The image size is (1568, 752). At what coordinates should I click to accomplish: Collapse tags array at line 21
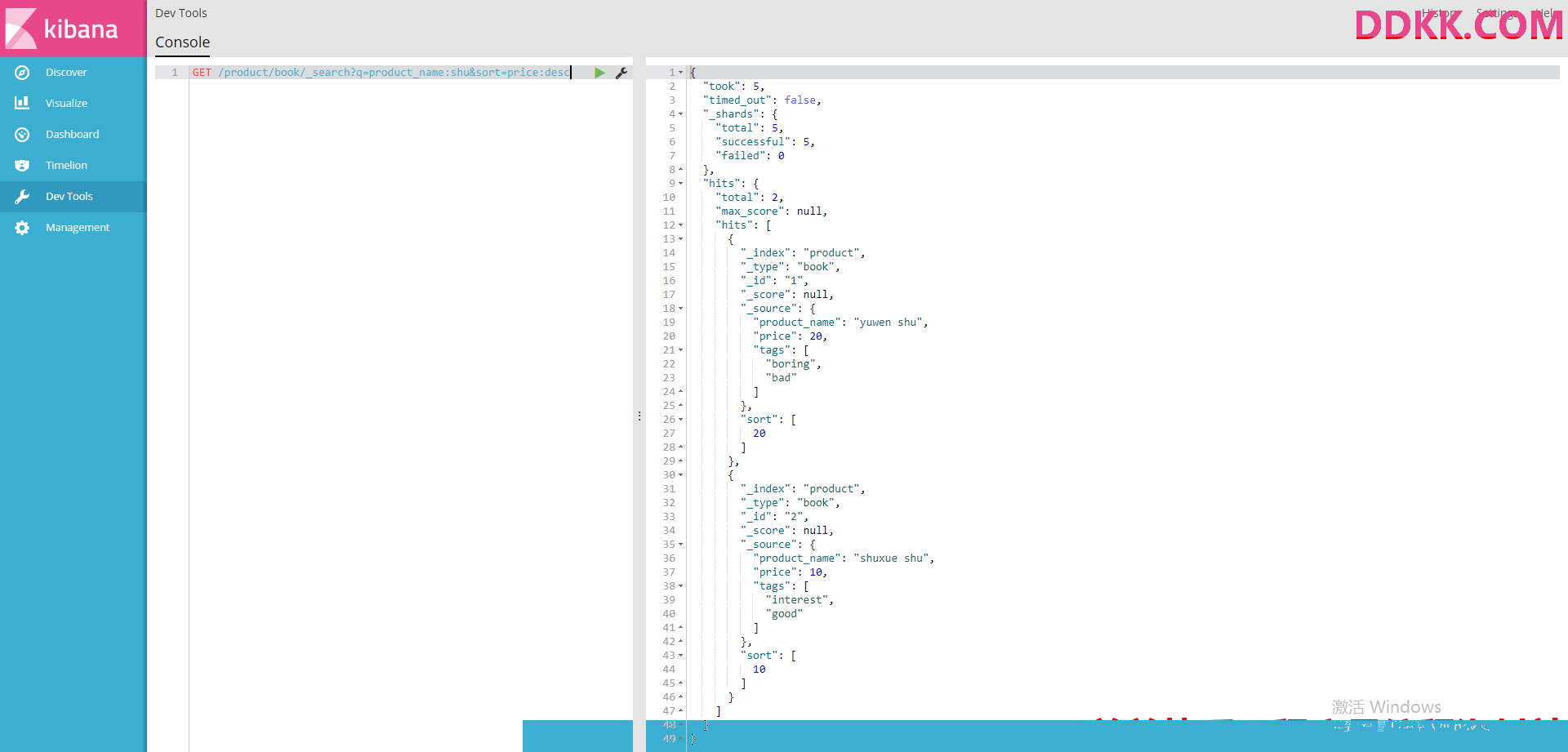[681, 350]
